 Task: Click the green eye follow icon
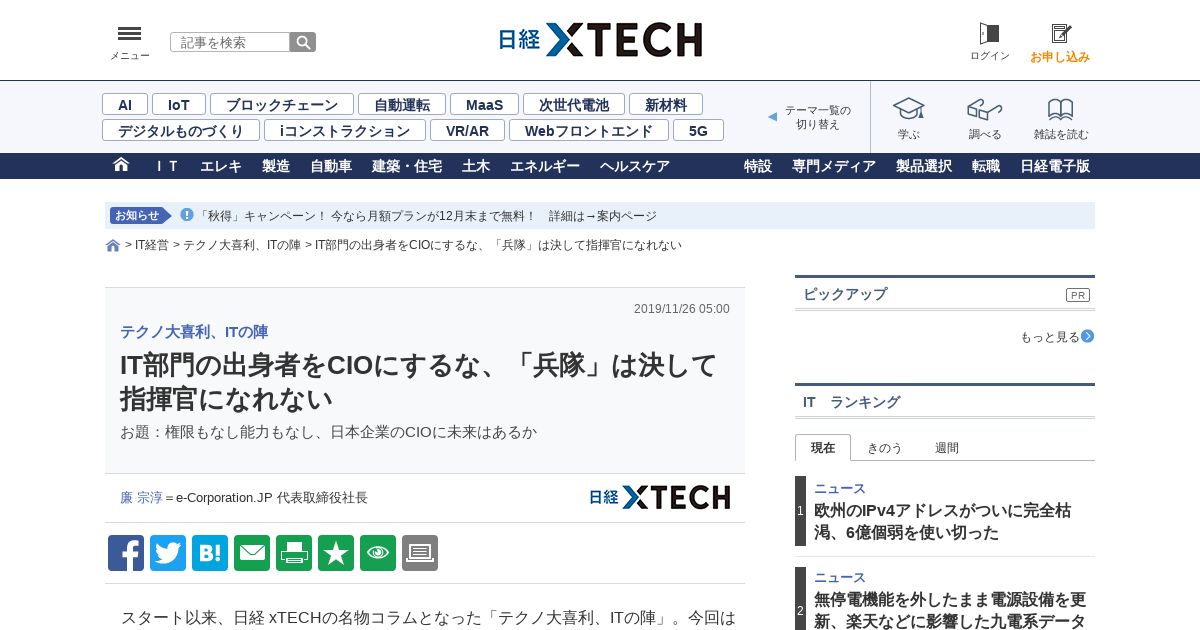point(378,553)
